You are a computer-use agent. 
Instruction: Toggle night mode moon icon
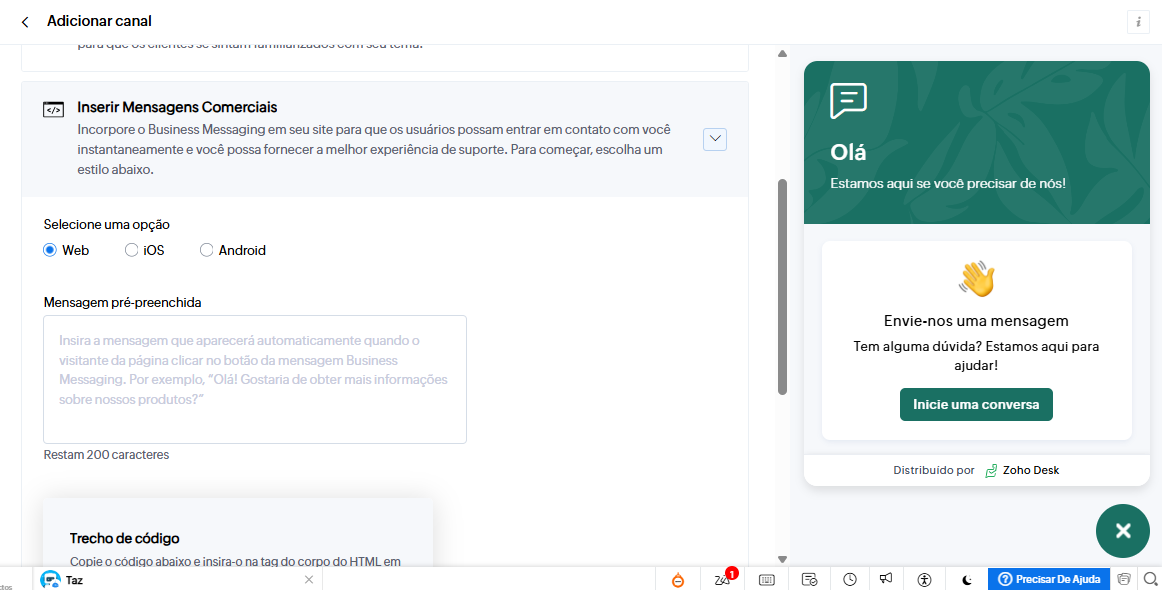click(967, 579)
